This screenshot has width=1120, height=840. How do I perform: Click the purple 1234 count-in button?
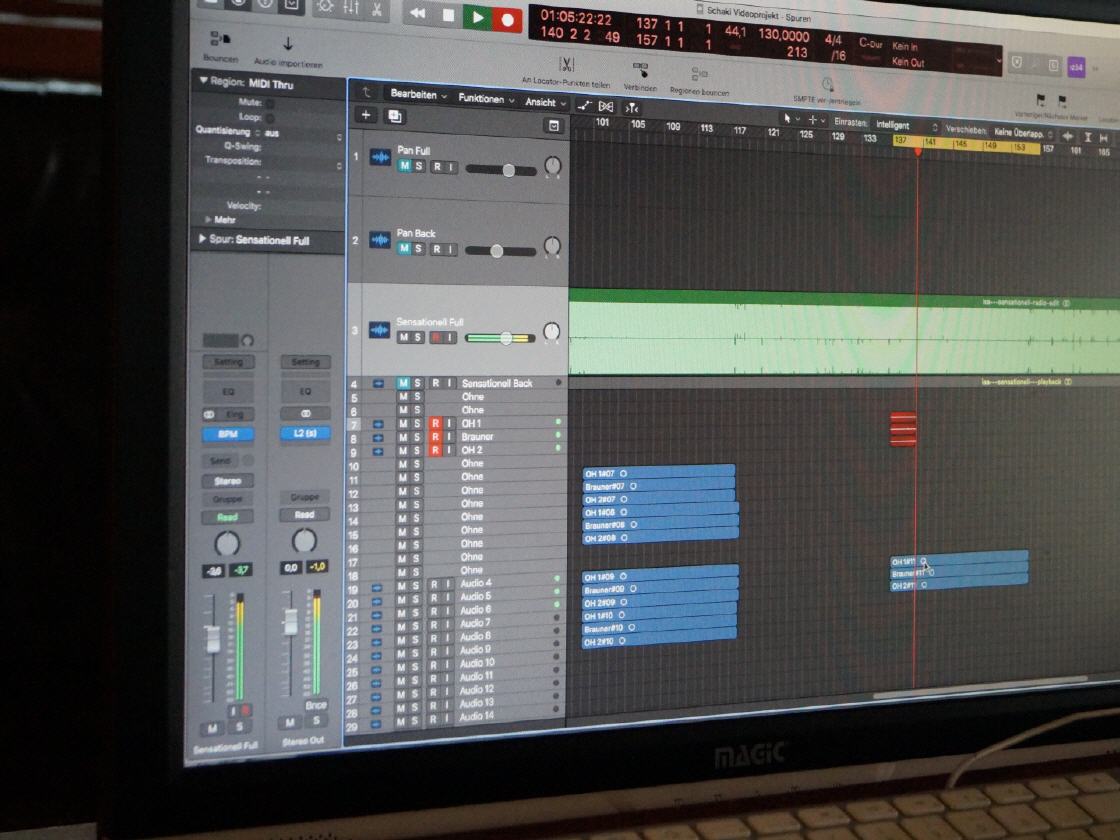[x=1076, y=67]
